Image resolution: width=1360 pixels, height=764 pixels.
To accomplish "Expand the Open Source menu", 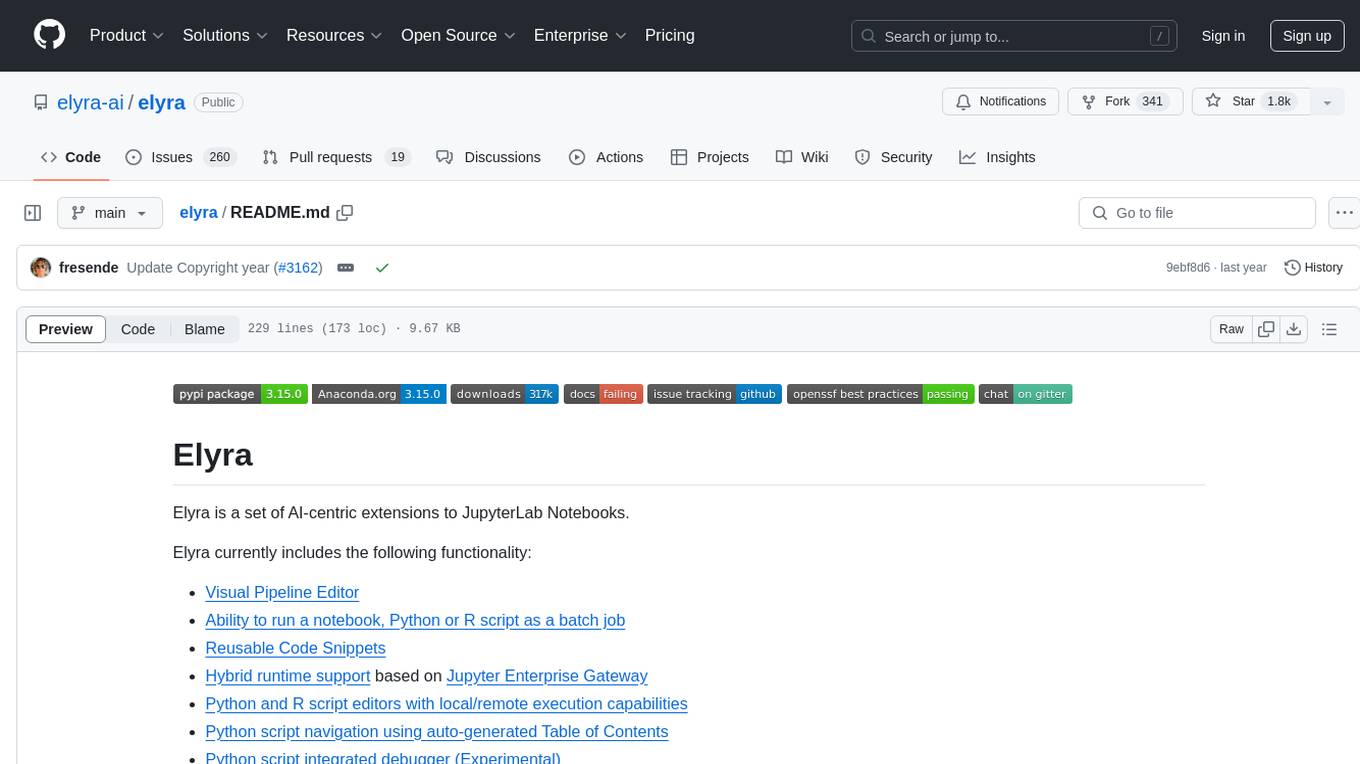I will tap(458, 35).
